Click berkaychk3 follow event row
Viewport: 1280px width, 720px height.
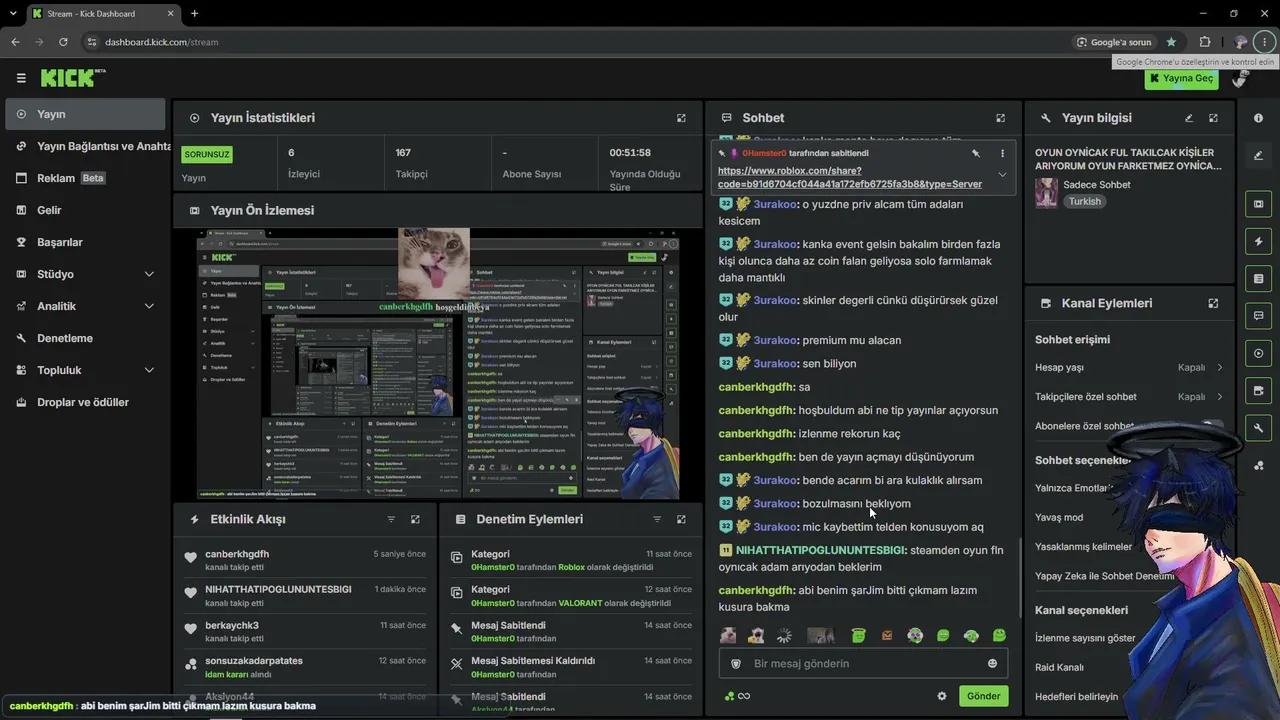tap(305, 632)
